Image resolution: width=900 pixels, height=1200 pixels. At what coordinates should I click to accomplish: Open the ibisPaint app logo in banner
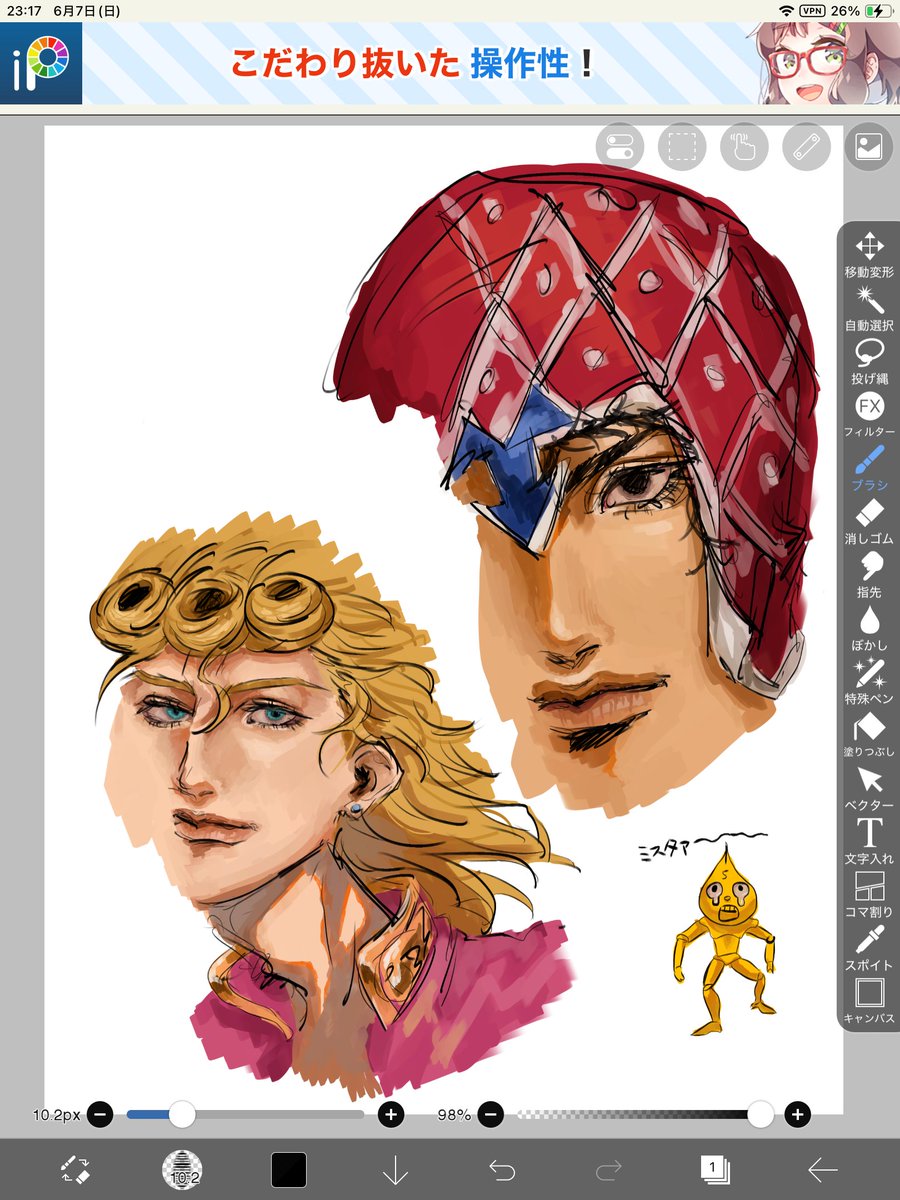pyautogui.click(x=41, y=62)
